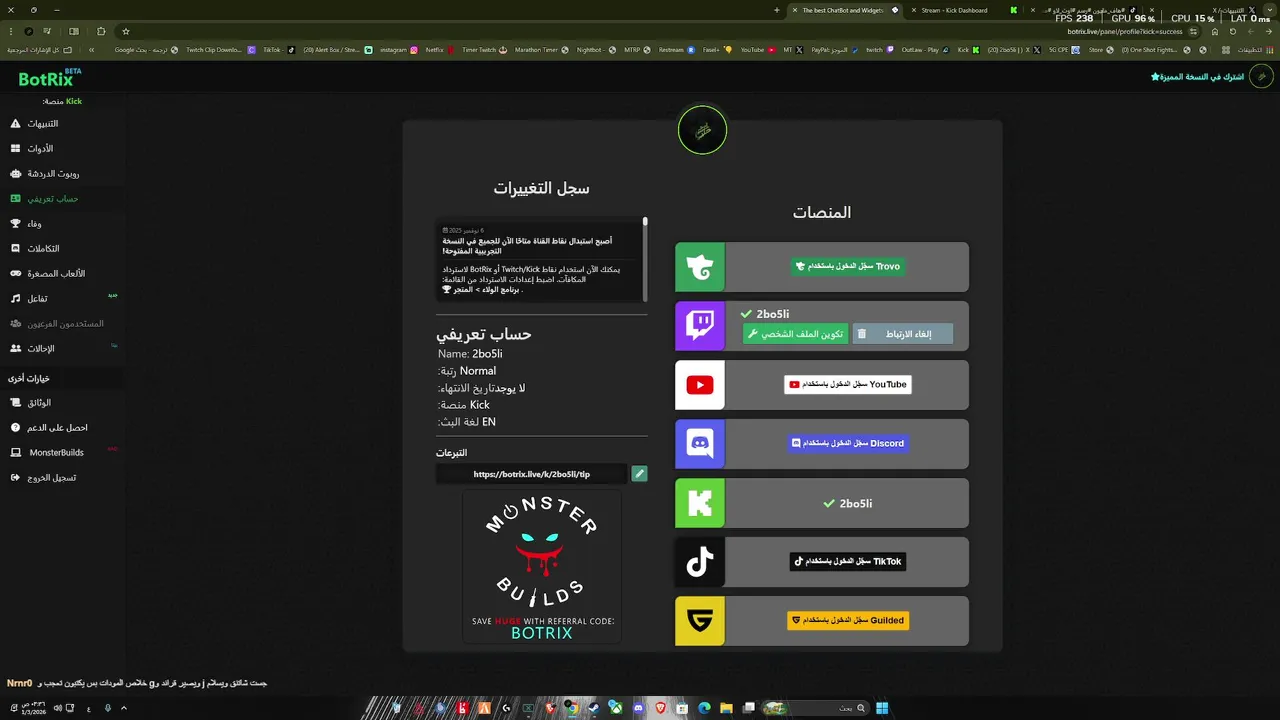Click the chat bot speech bubble icon
1280x720 pixels.
15,174
